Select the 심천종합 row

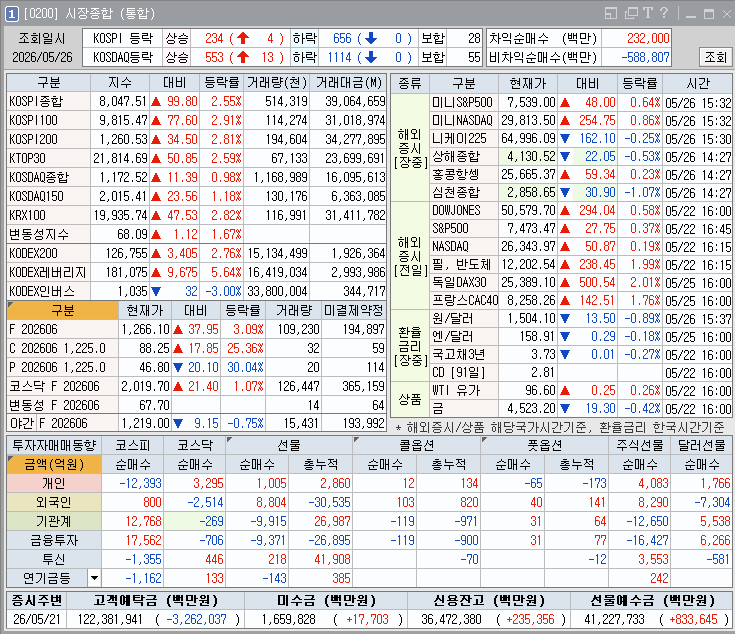click(x=580, y=193)
